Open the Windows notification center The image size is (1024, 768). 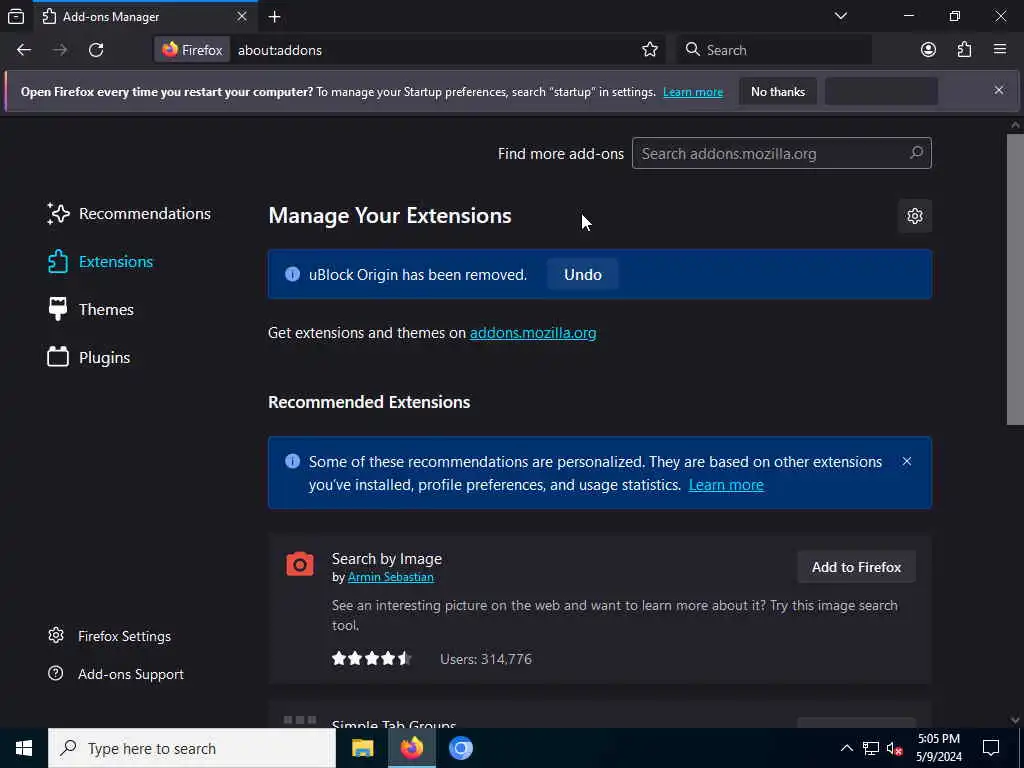tap(991, 748)
